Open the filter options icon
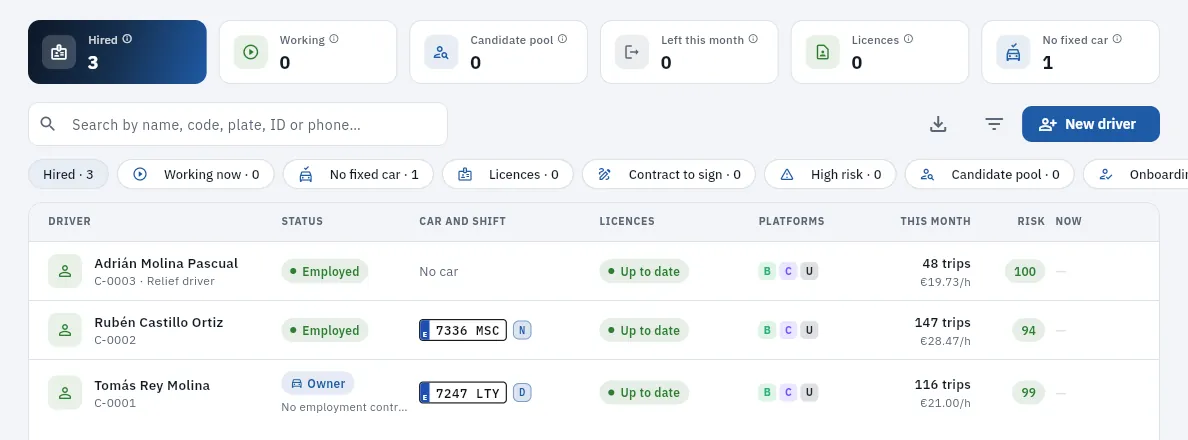This screenshot has height=440, width=1188. [x=994, y=124]
